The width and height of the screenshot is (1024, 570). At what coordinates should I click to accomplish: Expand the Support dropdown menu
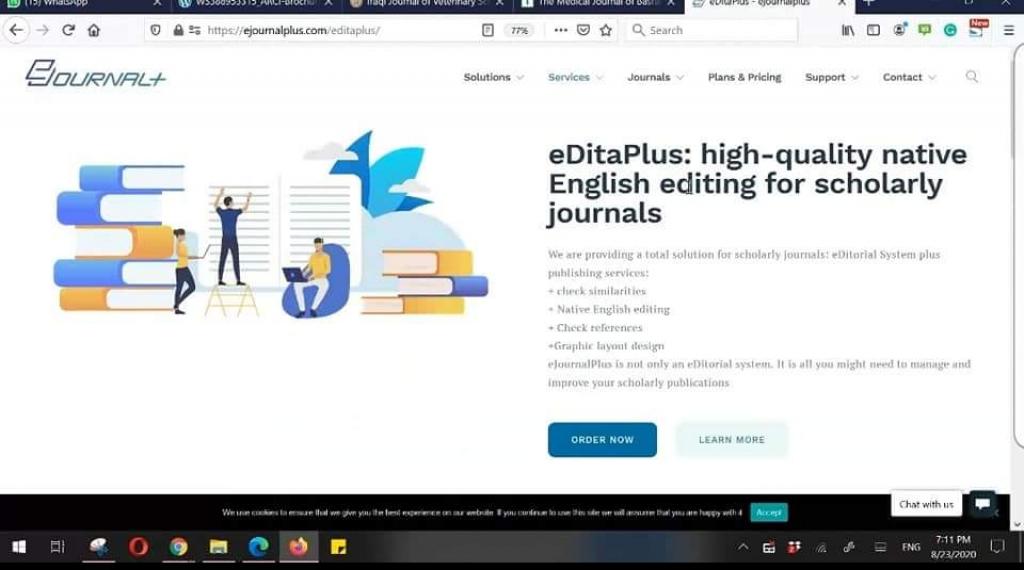(x=831, y=77)
